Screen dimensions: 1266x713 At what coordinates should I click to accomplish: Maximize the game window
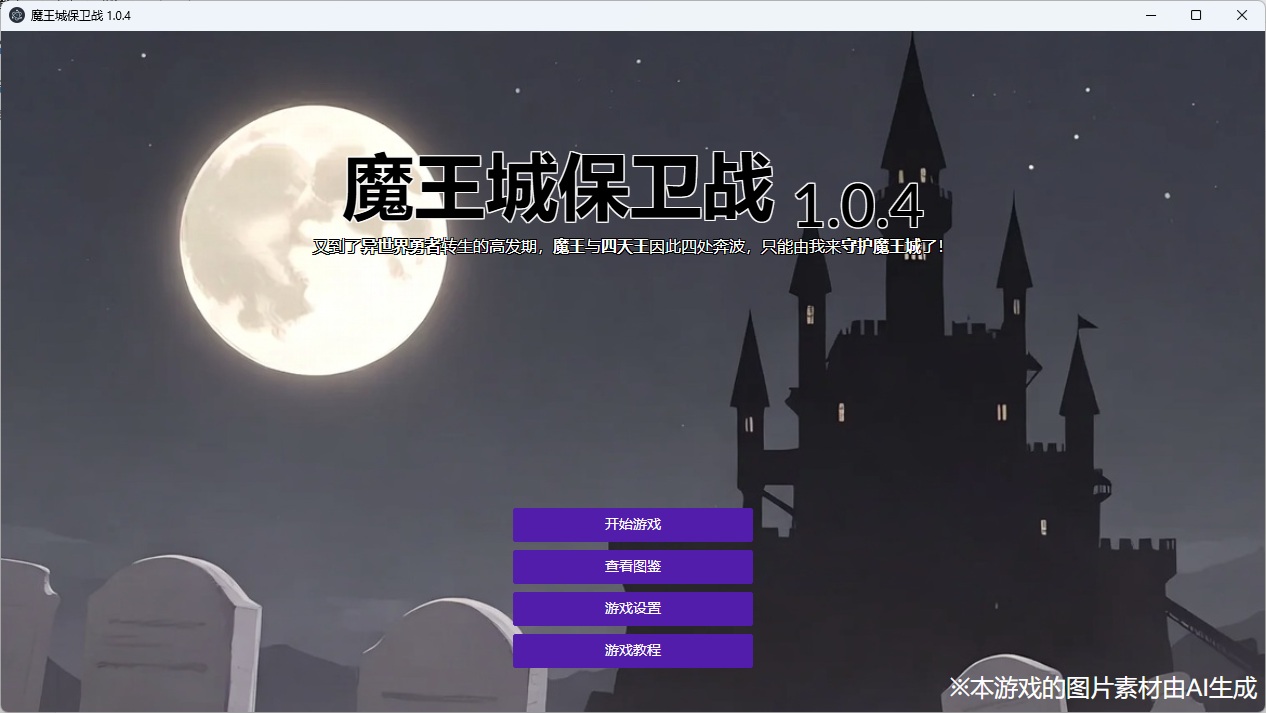tap(1196, 15)
